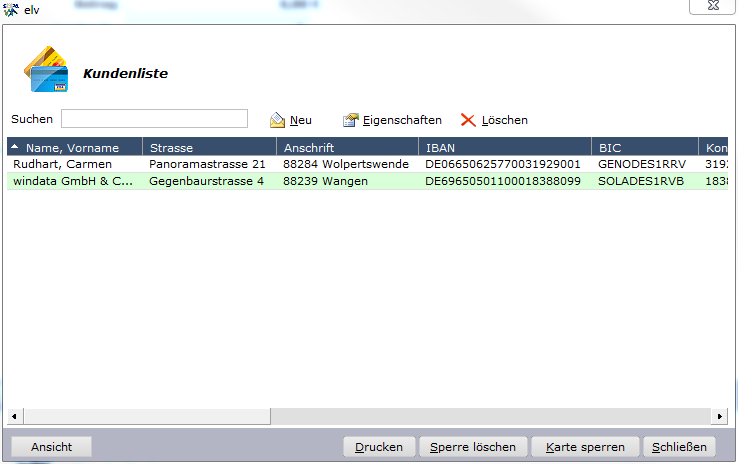Click the Eigenschaften properties icon
Image resolution: width=738 pixels, height=464 pixels.
[351, 120]
